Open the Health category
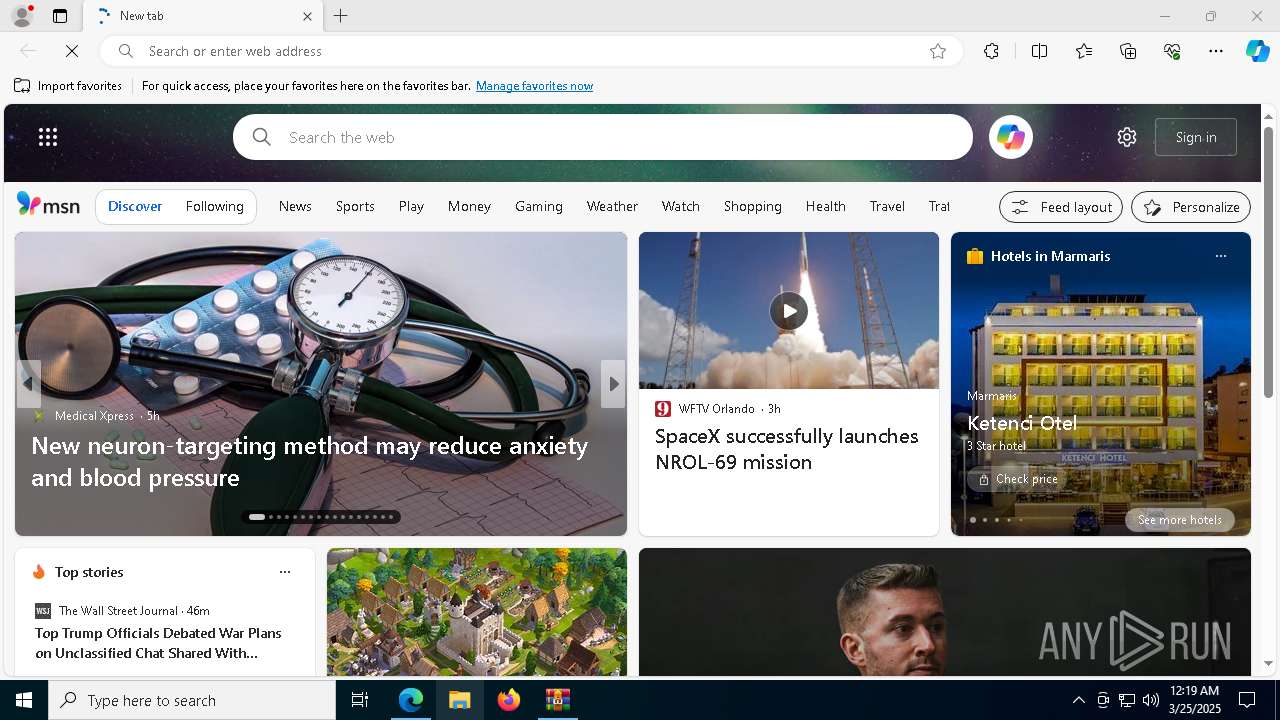The height and width of the screenshot is (720, 1280). (826, 206)
